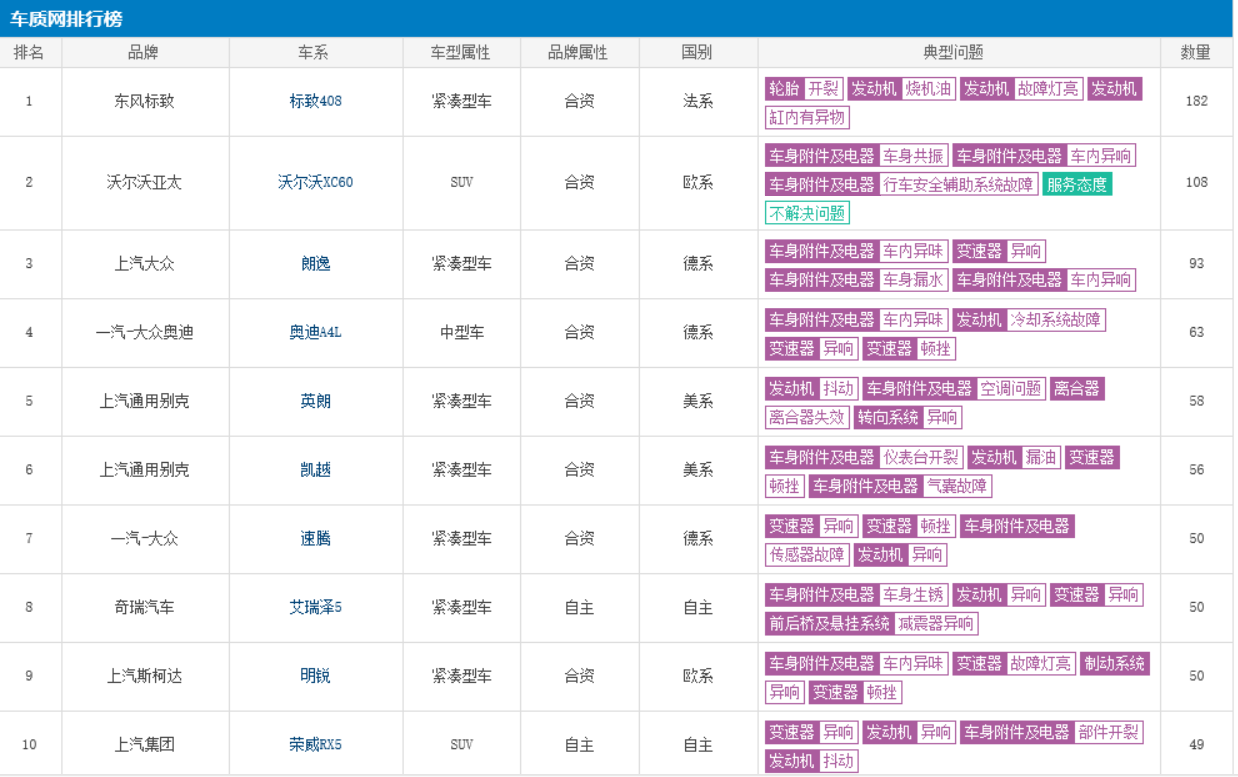
Task: Click the 车型属性 column header
Action: pos(461,53)
